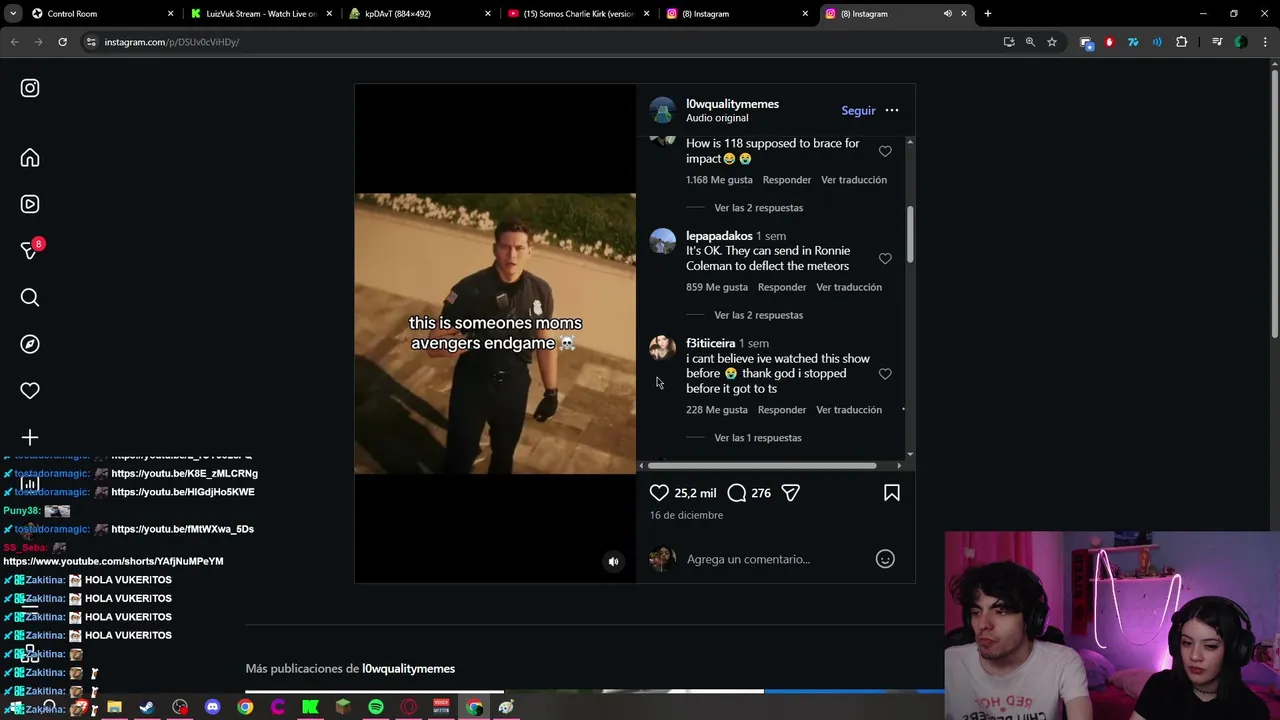The height and width of the screenshot is (720, 1280).
Task: Click Ver traducción on f3itiiceira's comment
Action: click(x=849, y=410)
